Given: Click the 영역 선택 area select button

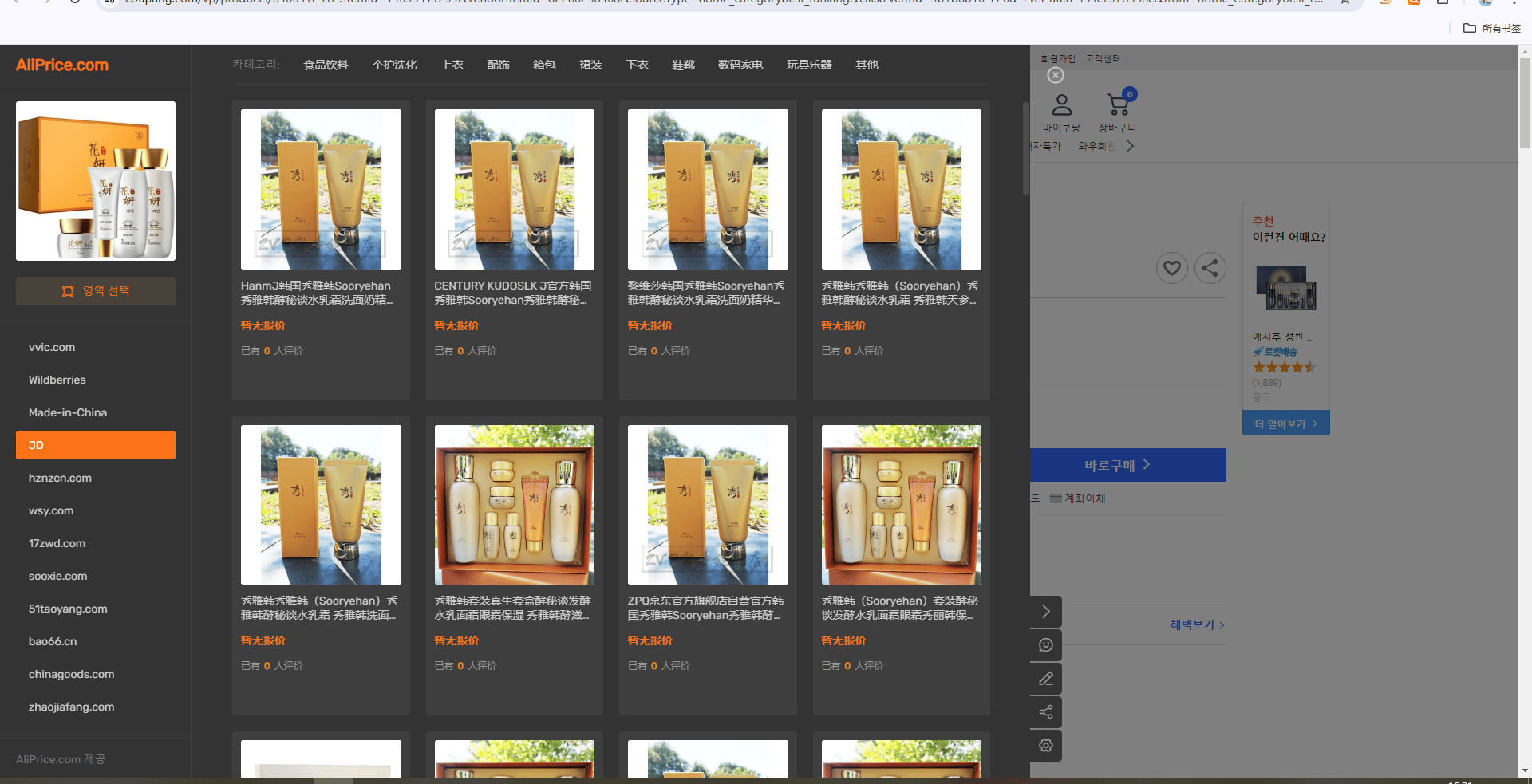Looking at the screenshot, I should pos(96,291).
